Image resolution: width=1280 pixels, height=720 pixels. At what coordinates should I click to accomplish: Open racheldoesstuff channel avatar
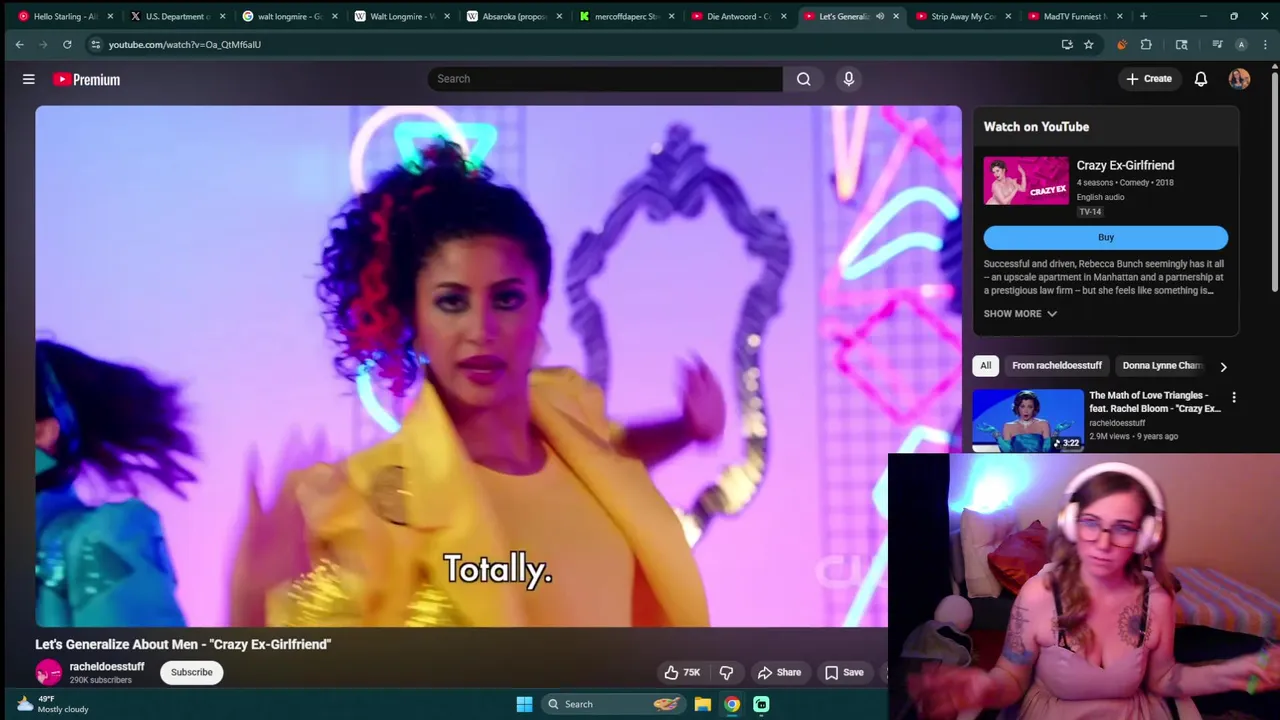coord(48,673)
